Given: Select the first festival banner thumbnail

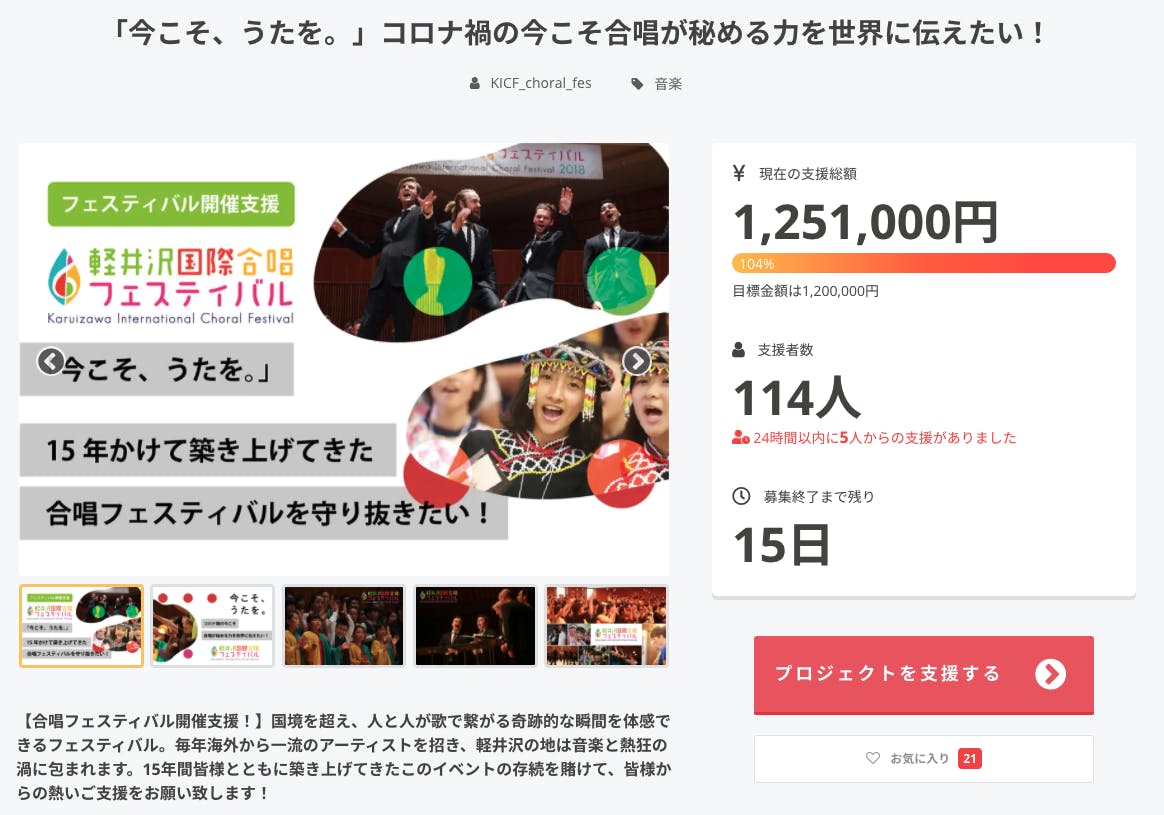Looking at the screenshot, I should pyautogui.click(x=81, y=626).
